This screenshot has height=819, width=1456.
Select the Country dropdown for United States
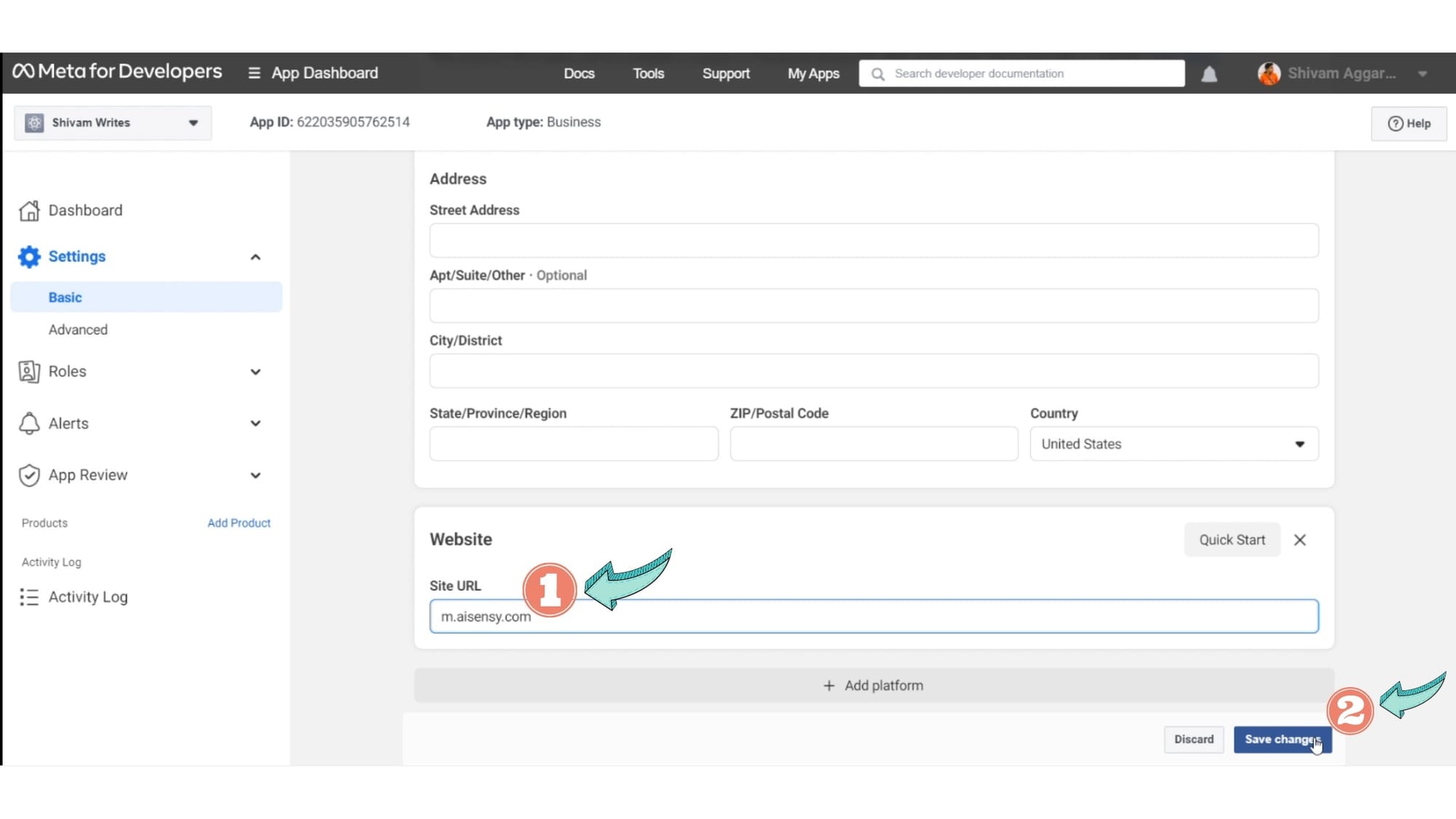coord(1172,444)
